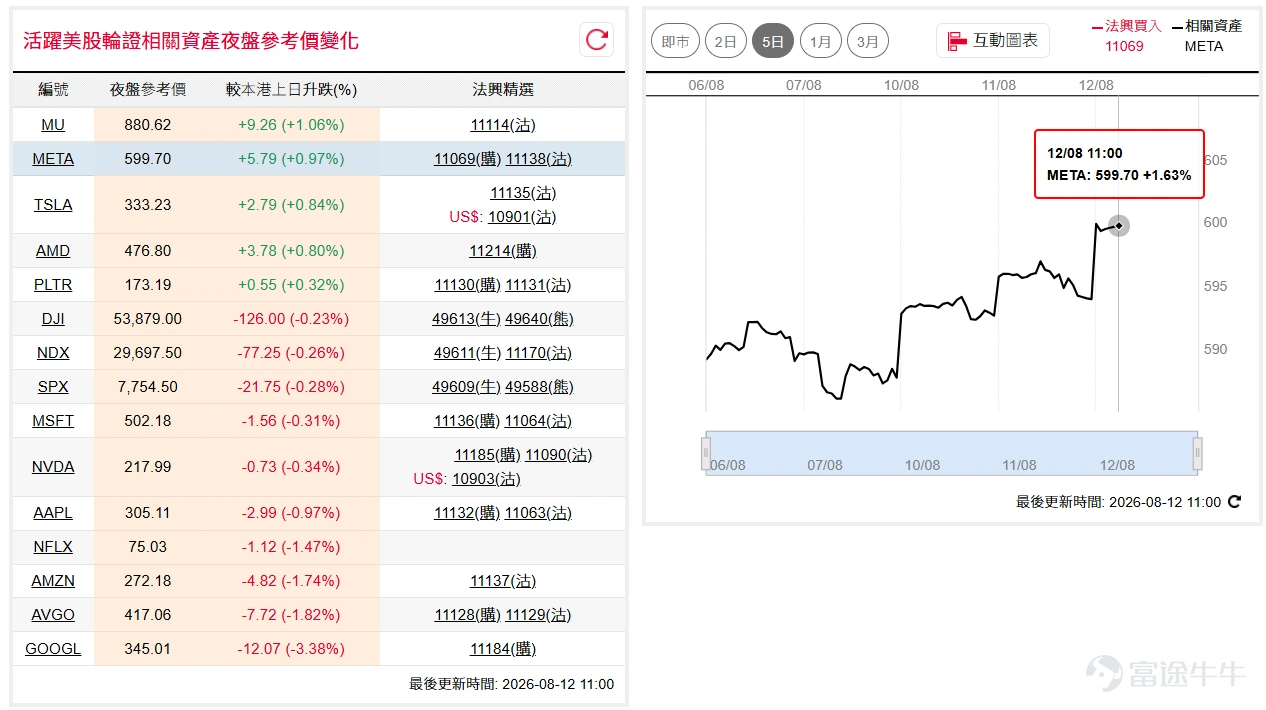This screenshot has height=710, width=1266.
Task: Open the DJI index link
Action: click(53, 319)
